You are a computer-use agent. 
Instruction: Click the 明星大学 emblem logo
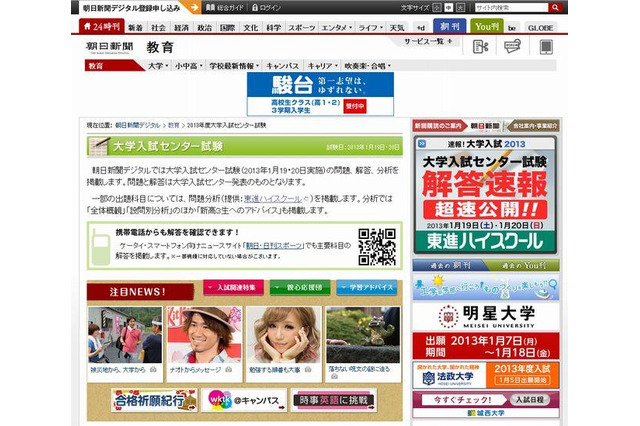(448, 317)
